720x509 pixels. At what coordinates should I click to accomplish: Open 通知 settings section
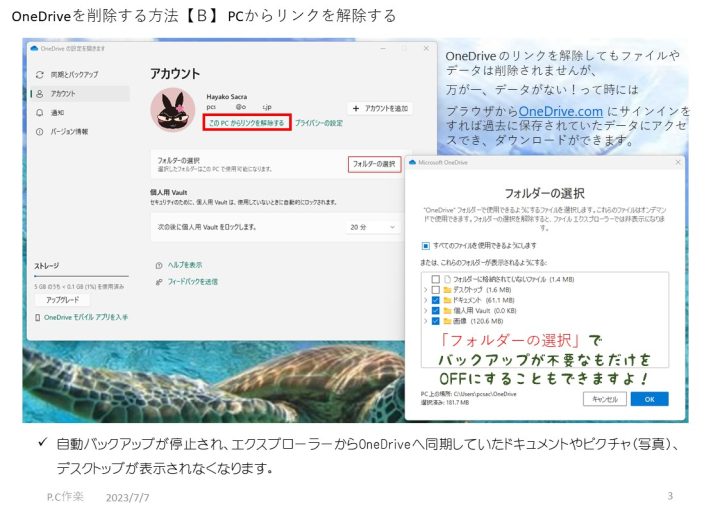80,113
